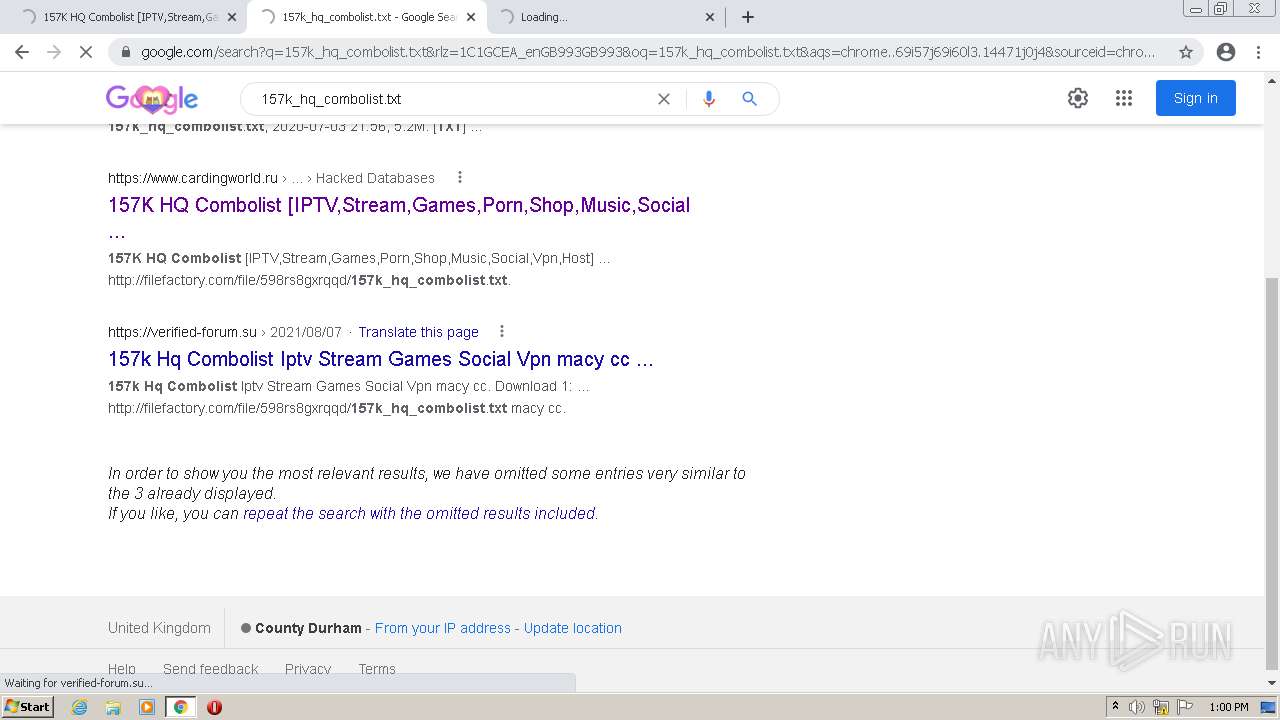Start voice search with the microphone icon

pyautogui.click(x=709, y=99)
